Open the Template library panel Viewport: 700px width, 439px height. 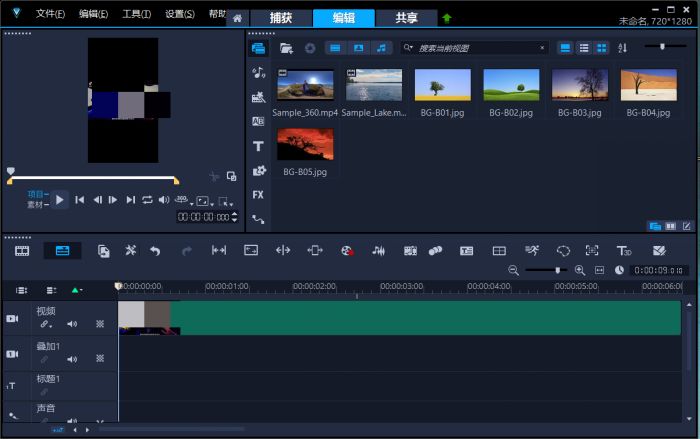point(258,97)
